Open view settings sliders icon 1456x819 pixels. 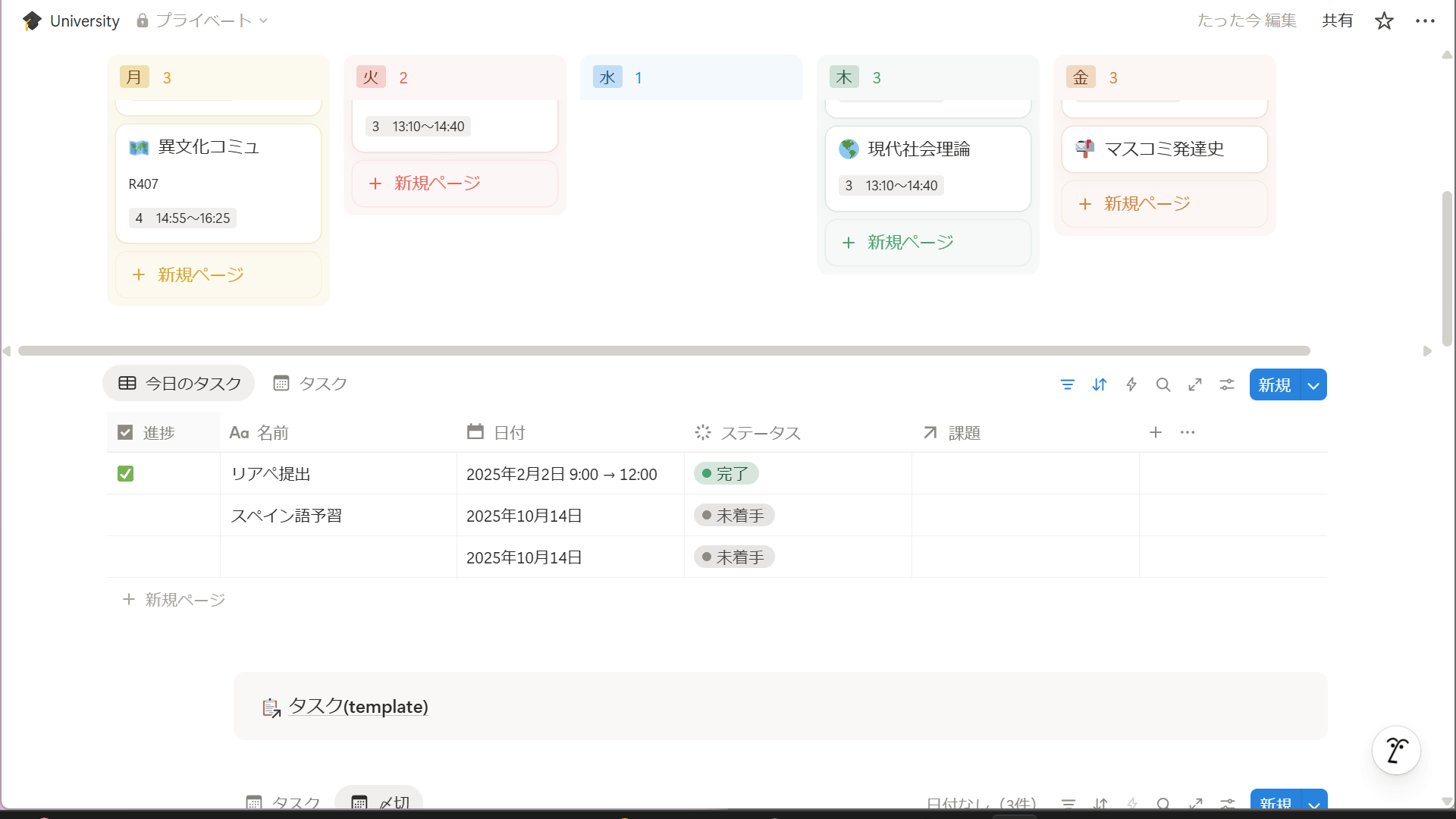tap(1227, 385)
